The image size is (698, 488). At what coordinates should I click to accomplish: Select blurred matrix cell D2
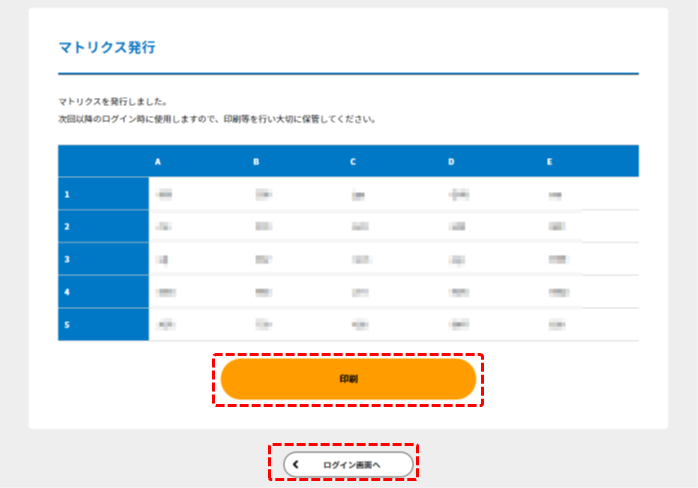click(x=457, y=226)
